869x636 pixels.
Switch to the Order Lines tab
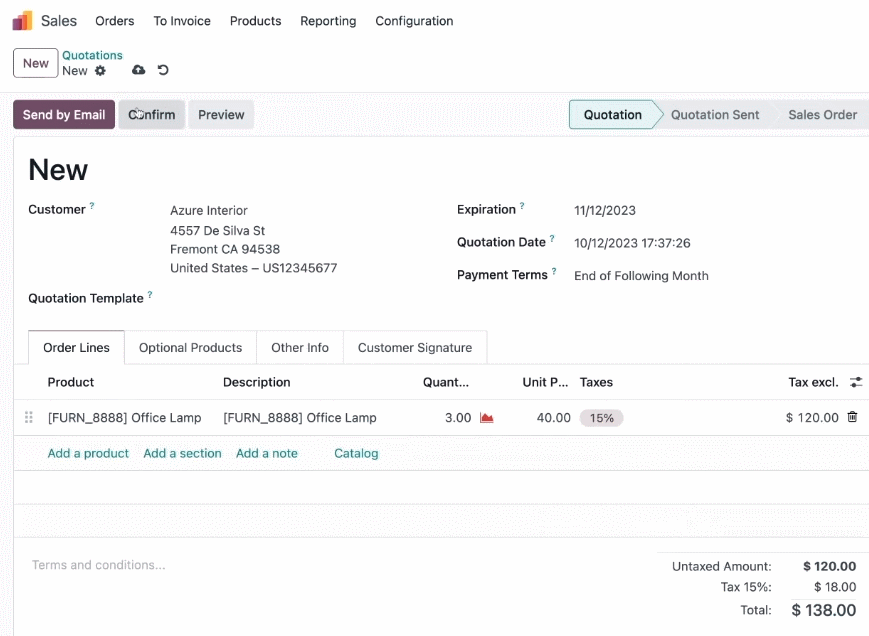coord(76,347)
